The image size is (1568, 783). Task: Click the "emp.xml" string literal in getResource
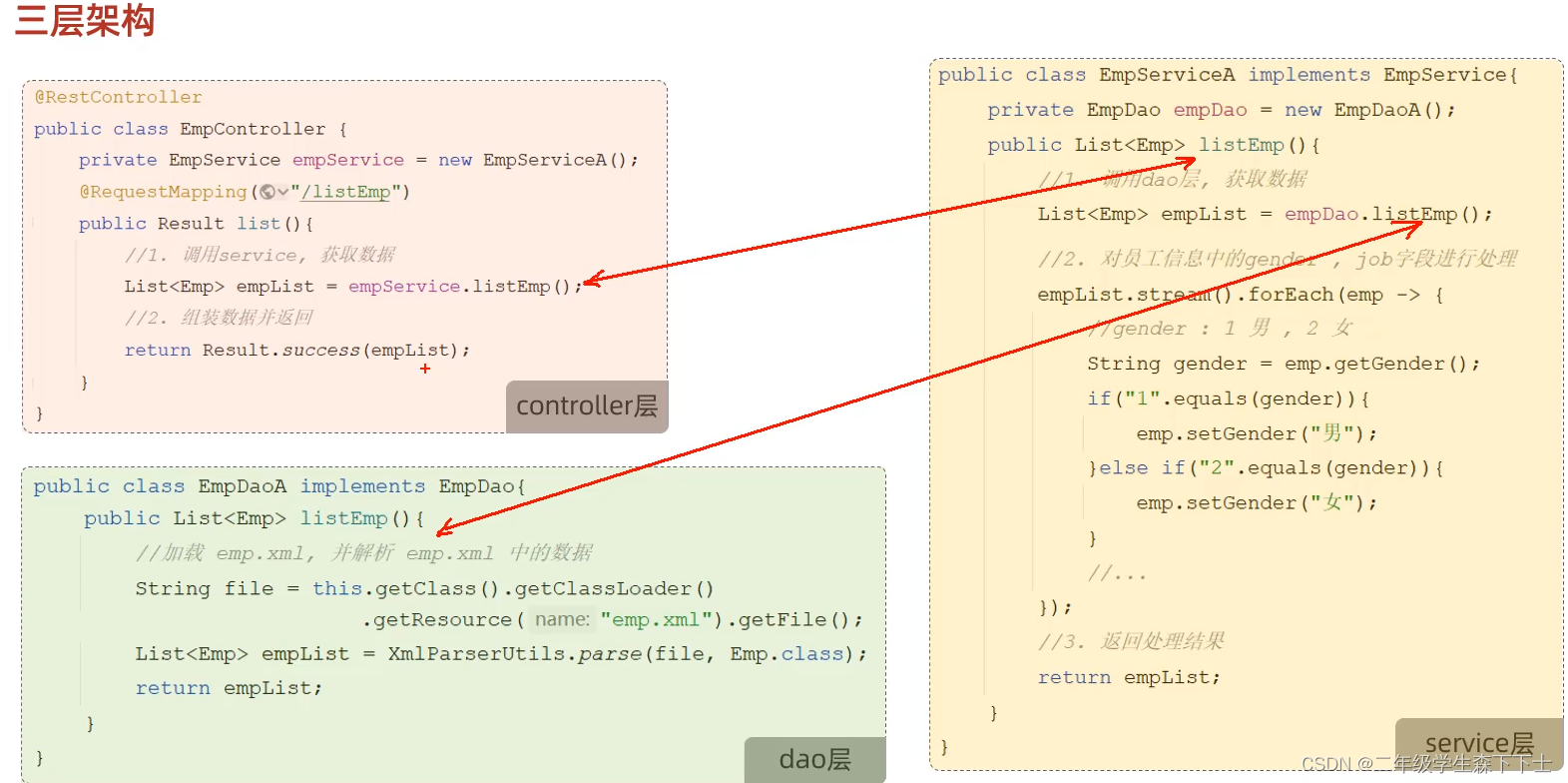coord(656,620)
